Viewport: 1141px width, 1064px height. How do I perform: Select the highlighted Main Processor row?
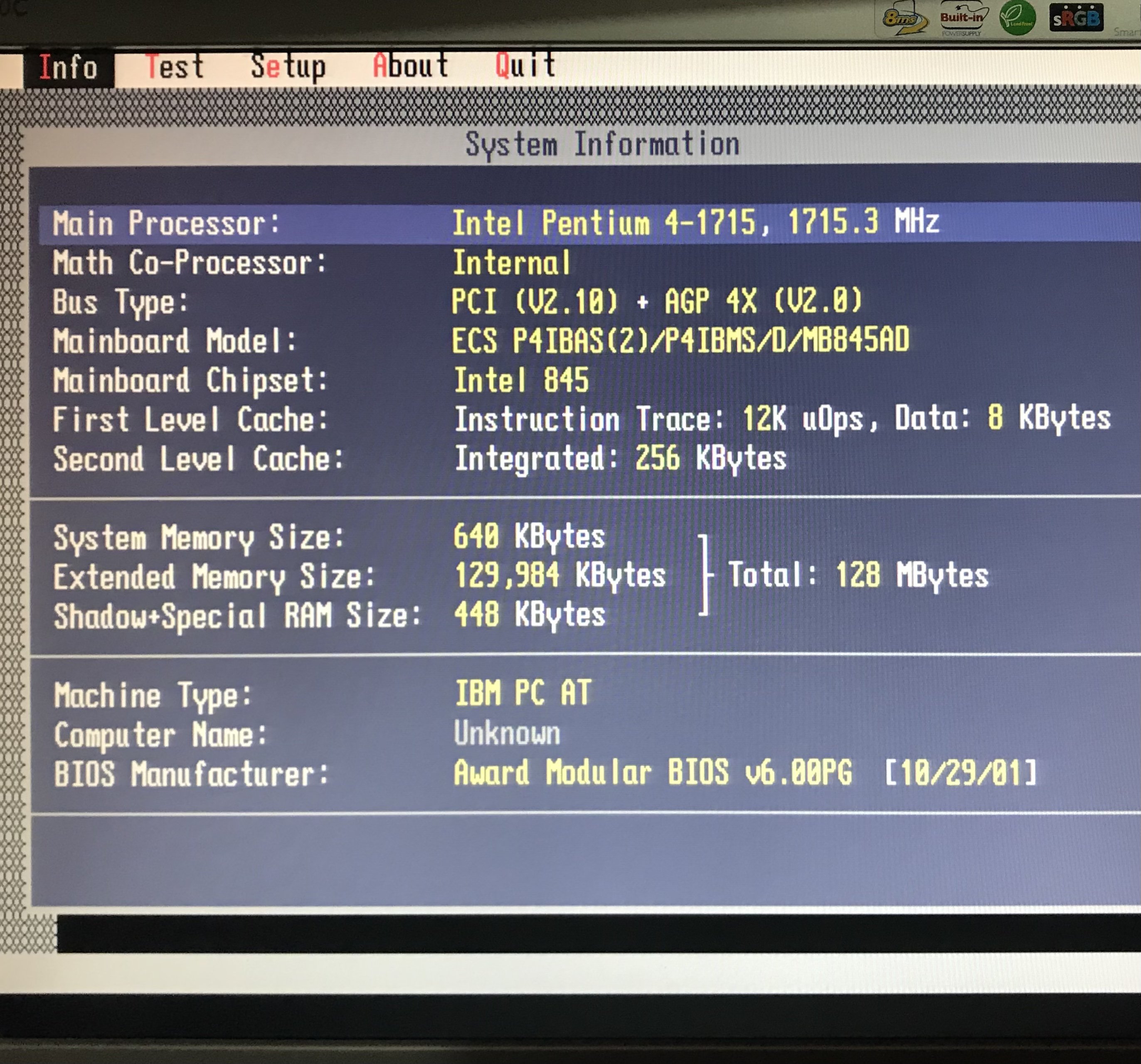[166, 223]
